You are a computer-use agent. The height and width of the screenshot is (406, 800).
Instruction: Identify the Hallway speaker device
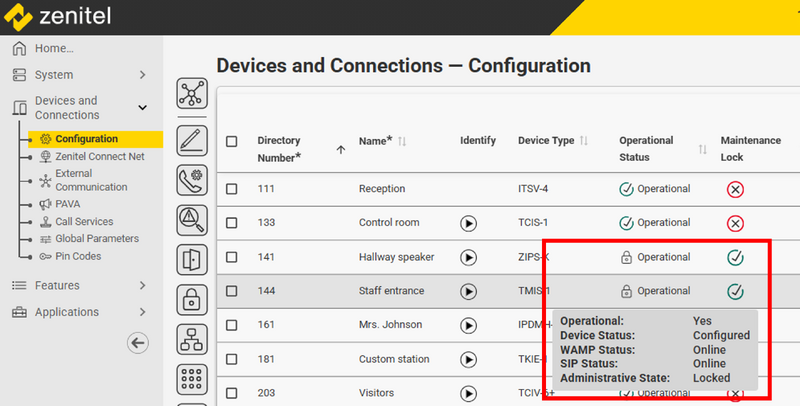click(x=468, y=258)
